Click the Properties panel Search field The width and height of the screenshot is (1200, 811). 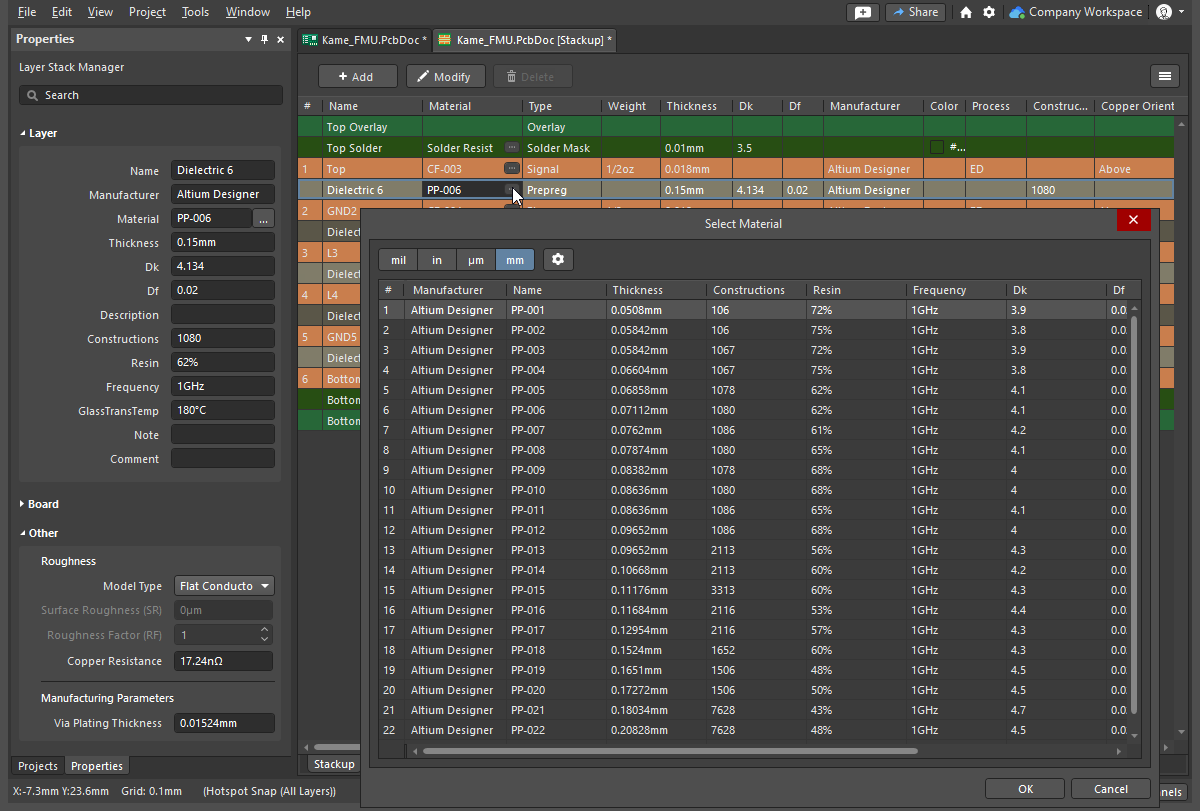coord(150,95)
